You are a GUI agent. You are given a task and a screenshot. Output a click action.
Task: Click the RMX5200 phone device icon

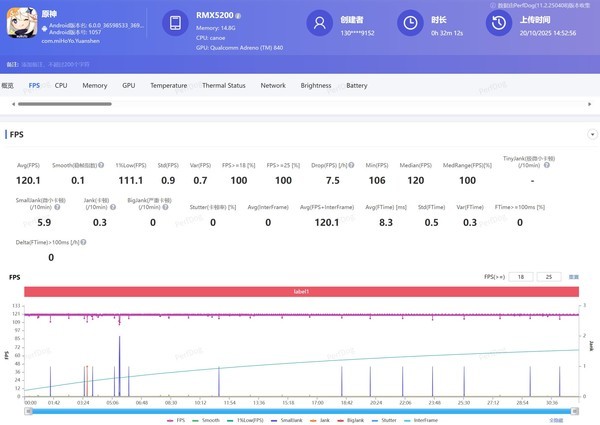click(x=175, y=23)
